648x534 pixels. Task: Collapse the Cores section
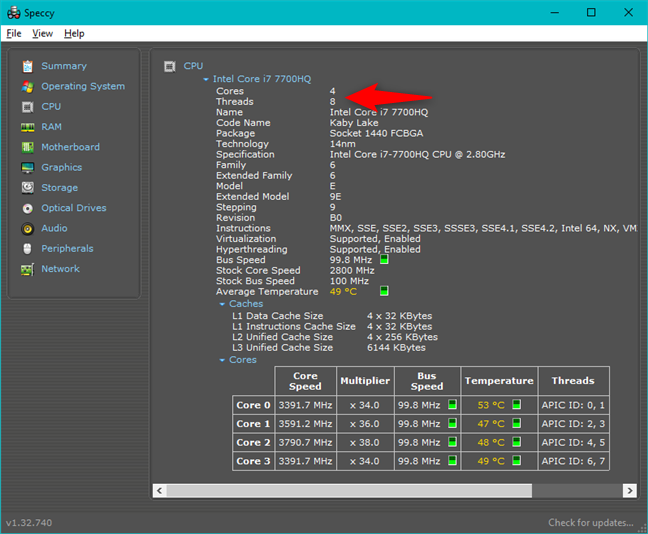point(222,360)
